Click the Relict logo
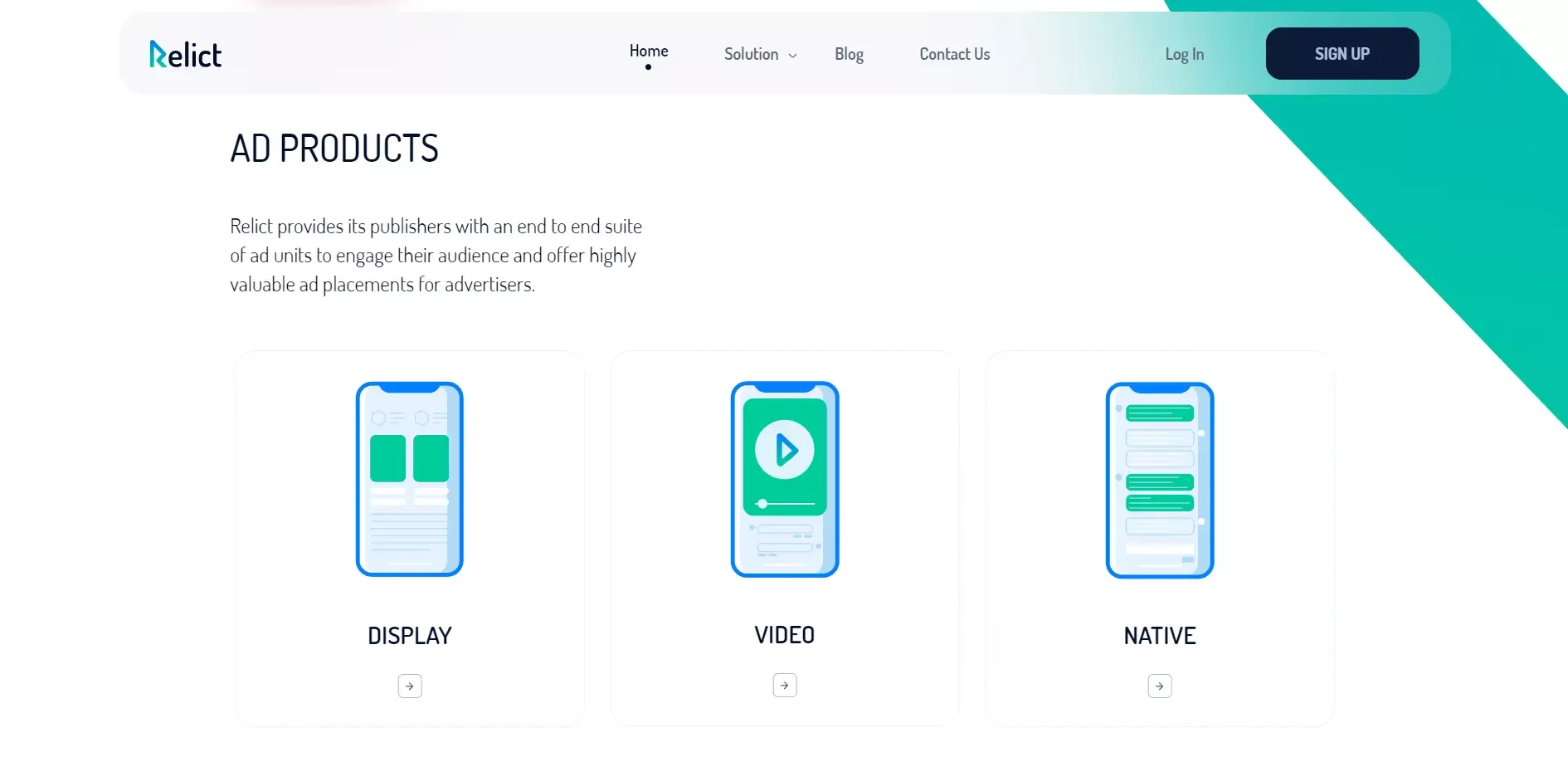 pos(186,55)
